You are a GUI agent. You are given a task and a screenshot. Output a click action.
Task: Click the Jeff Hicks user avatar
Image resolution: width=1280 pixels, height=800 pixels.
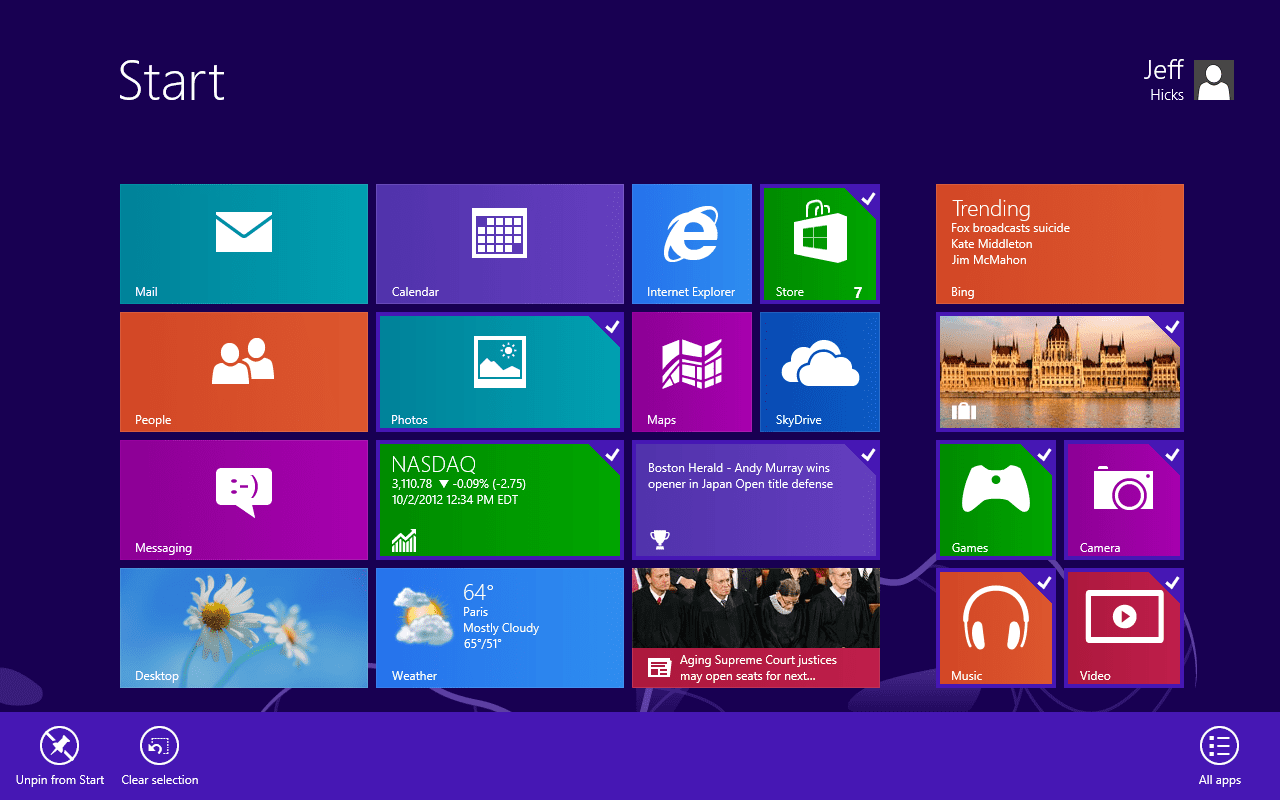pyautogui.click(x=1214, y=80)
